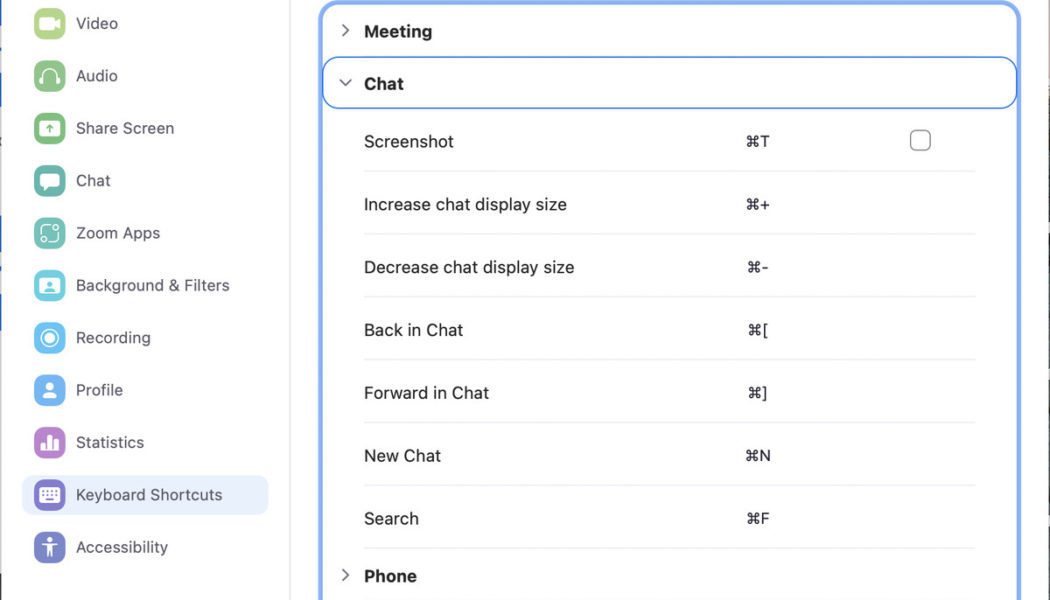The width and height of the screenshot is (1050, 600).
Task: Open the Profile settings icon
Action: 48,390
